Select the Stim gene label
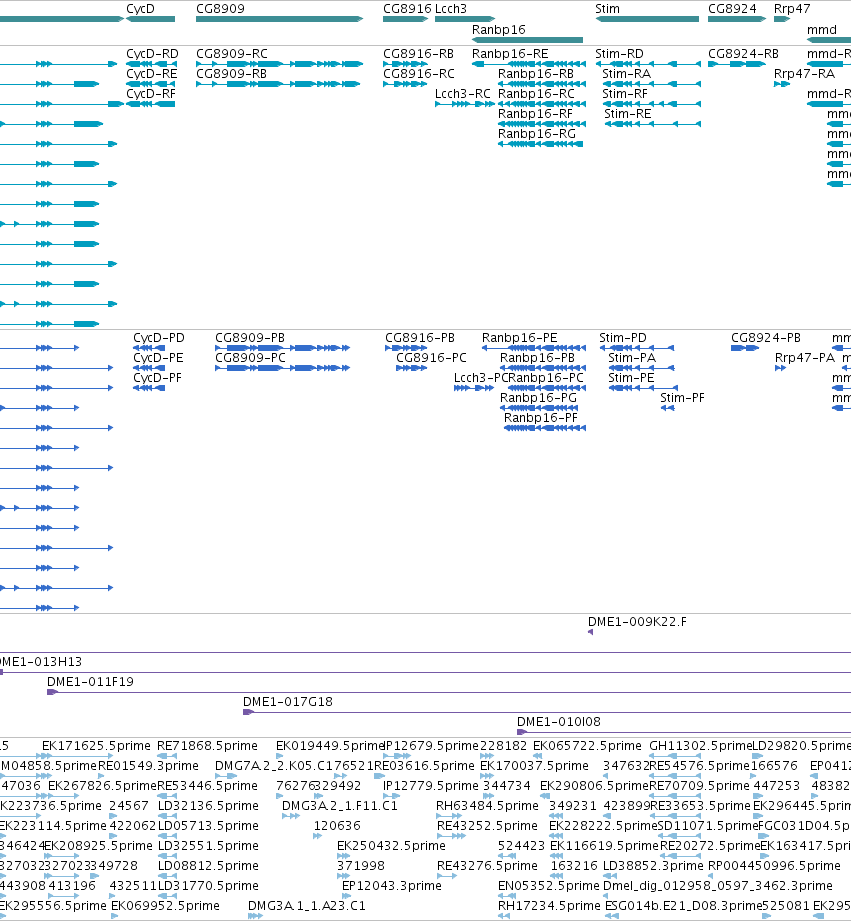This screenshot has height=921, width=851. [607, 9]
